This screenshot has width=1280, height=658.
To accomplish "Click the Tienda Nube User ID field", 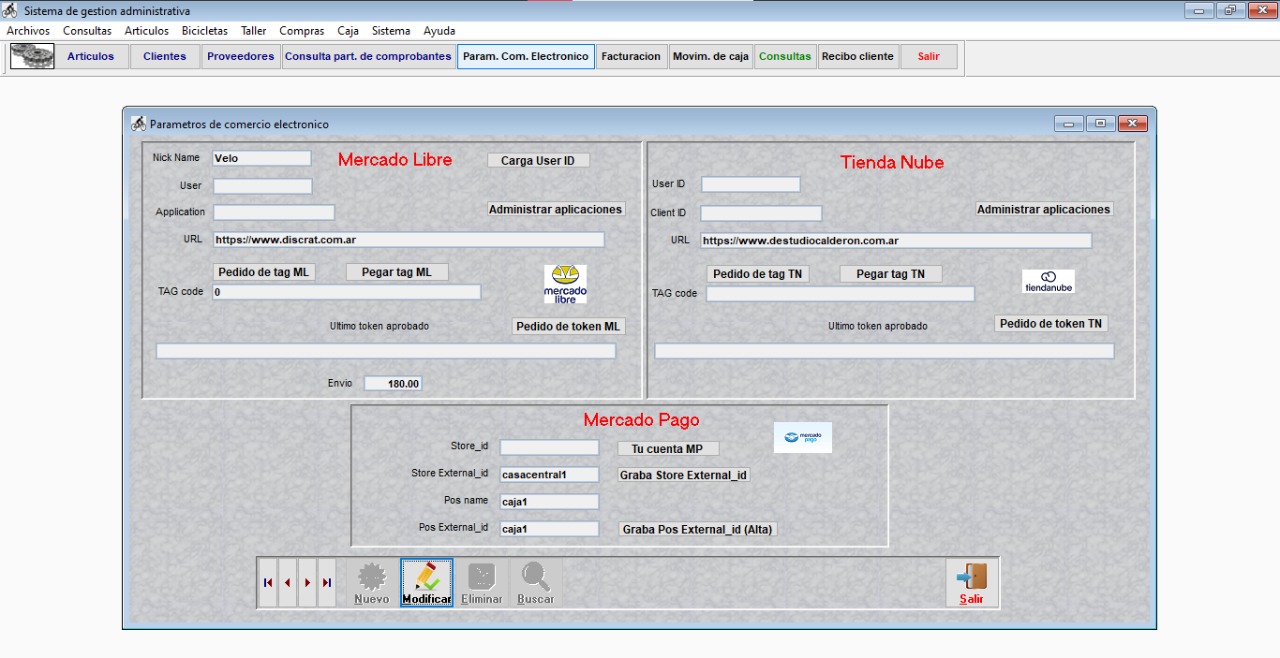I will coord(751,185).
